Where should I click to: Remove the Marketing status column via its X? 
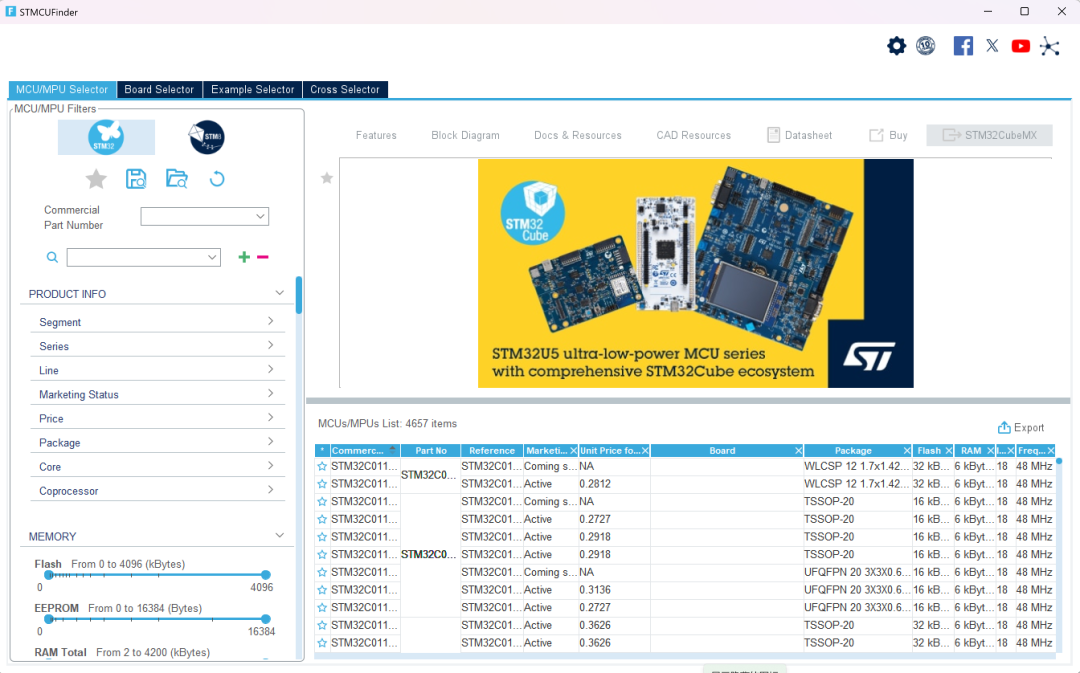point(573,451)
